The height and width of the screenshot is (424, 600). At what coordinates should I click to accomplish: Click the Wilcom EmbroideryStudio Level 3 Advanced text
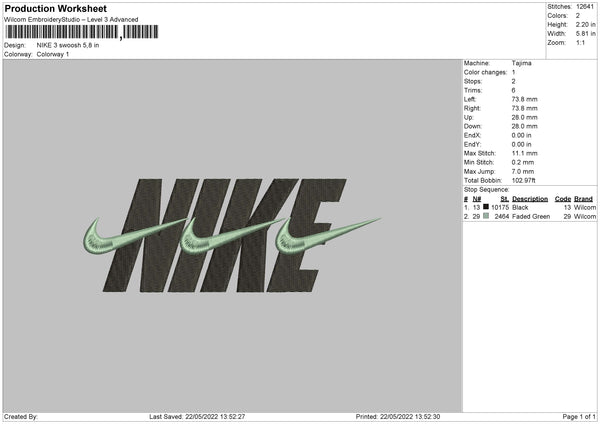pos(71,20)
